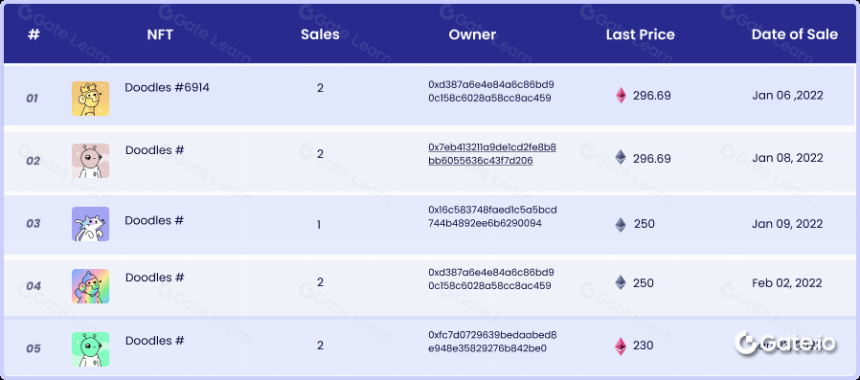The width and height of the screenshot is (860, 380).
Task: Click the gray Ethereum icon in row 02
Action: [x=620, y=158]
